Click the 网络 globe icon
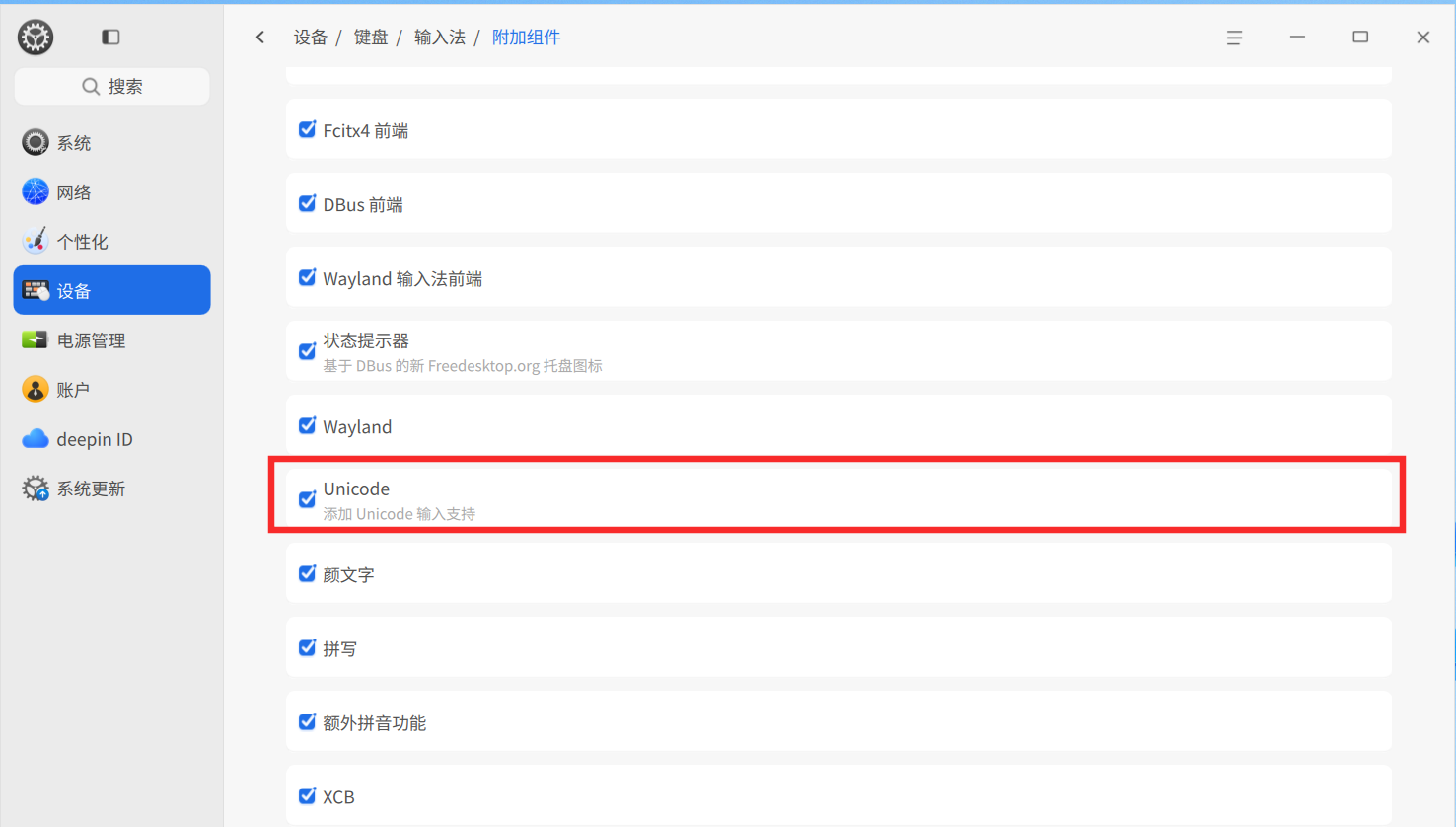 coord(36,191)
